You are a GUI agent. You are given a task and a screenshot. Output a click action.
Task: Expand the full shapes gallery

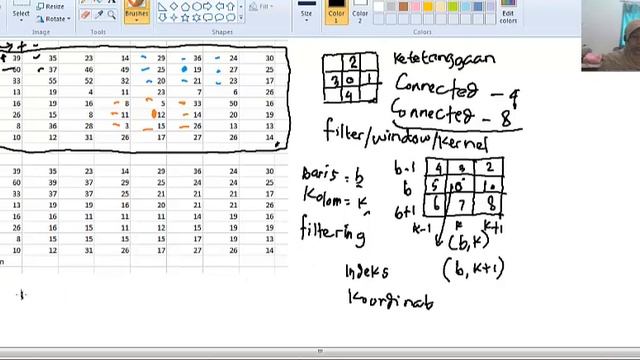[241, 18]
